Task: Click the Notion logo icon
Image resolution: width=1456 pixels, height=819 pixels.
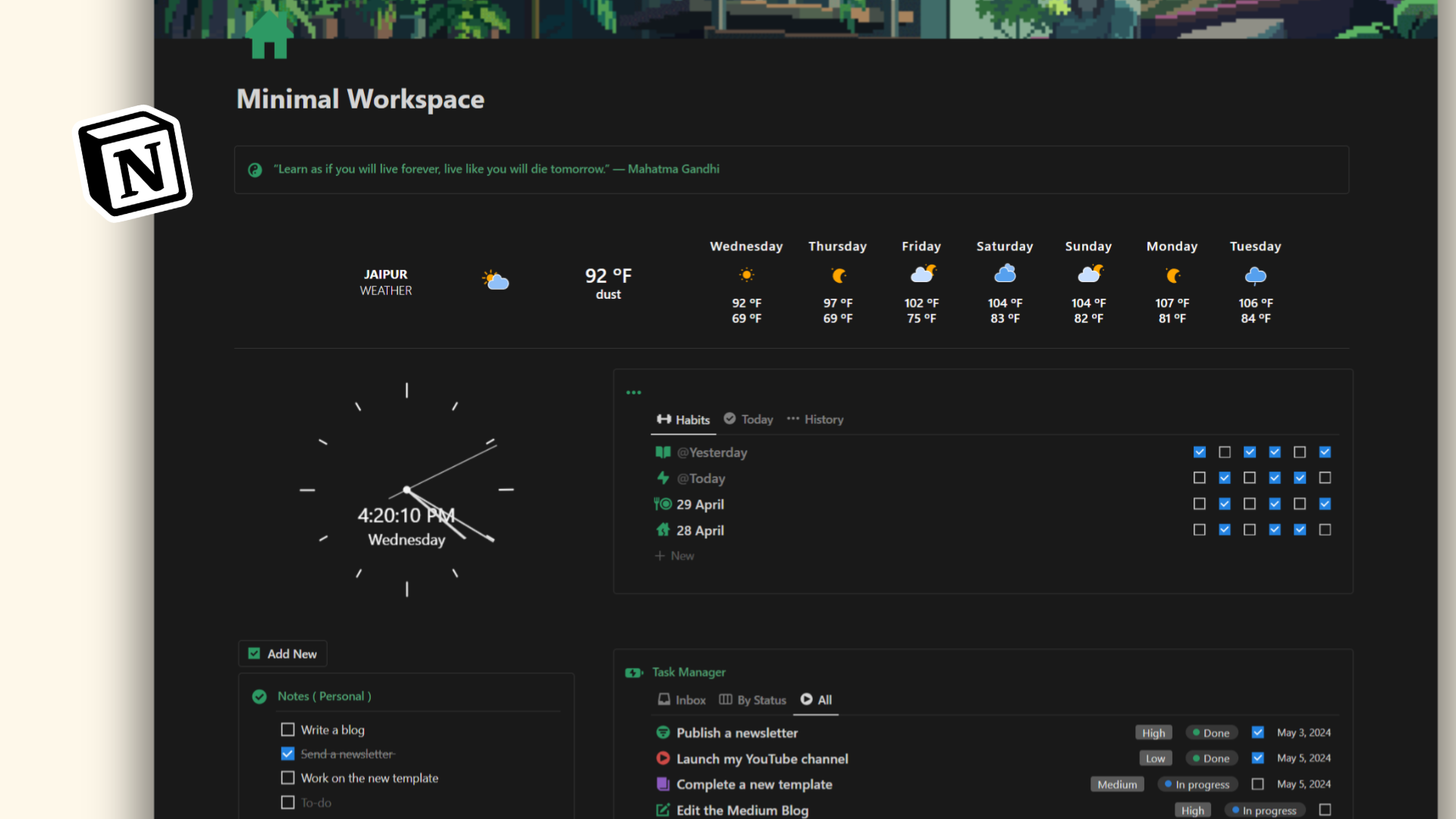Action: 136,163
